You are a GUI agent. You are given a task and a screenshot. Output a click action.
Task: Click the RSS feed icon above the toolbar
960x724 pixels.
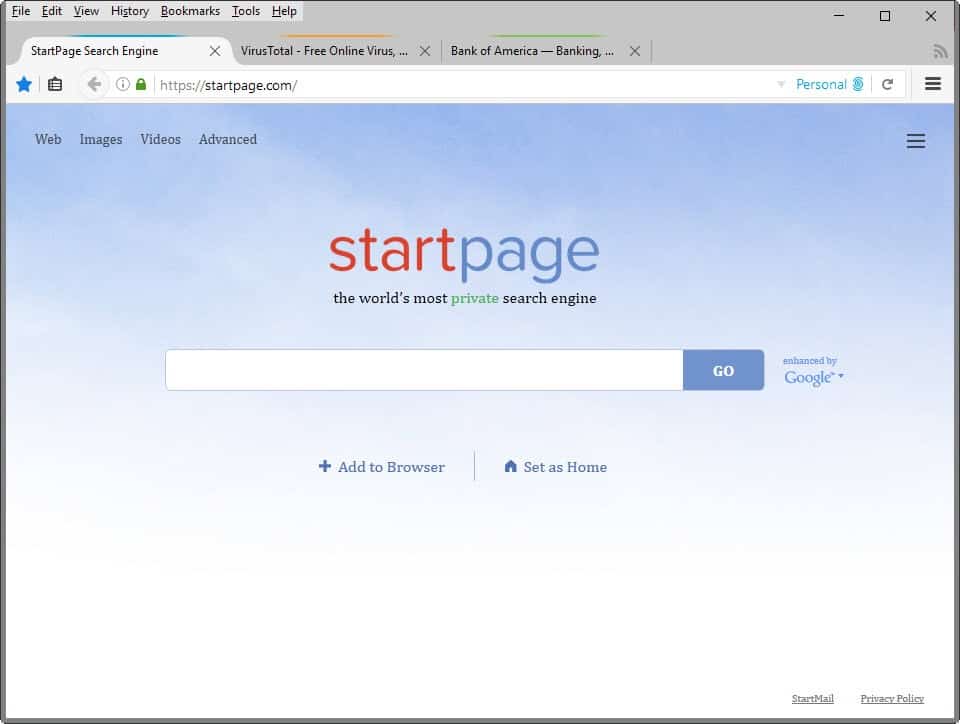pos(940,50)
